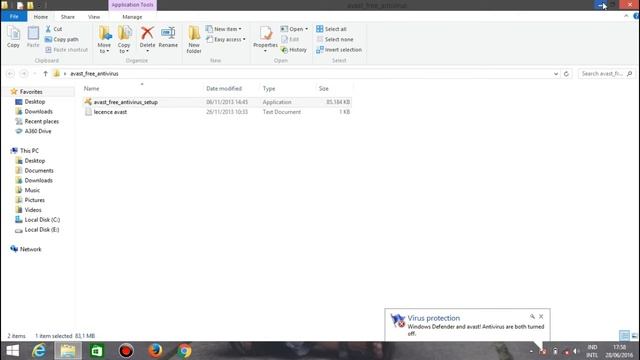The image size is (640, 360).
Task: Go up one folder level
Action: [45, 73]
